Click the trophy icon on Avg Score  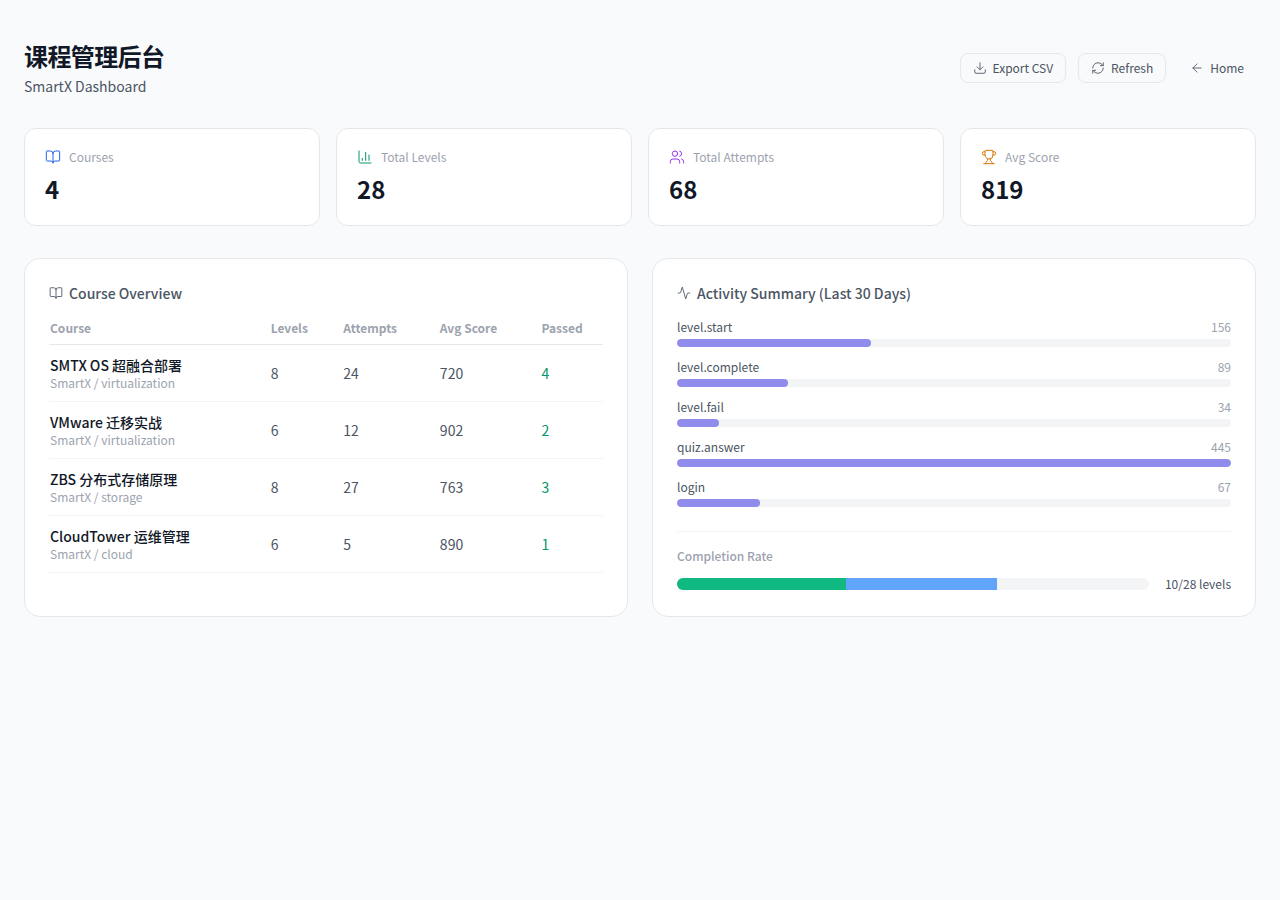point(989,157)
